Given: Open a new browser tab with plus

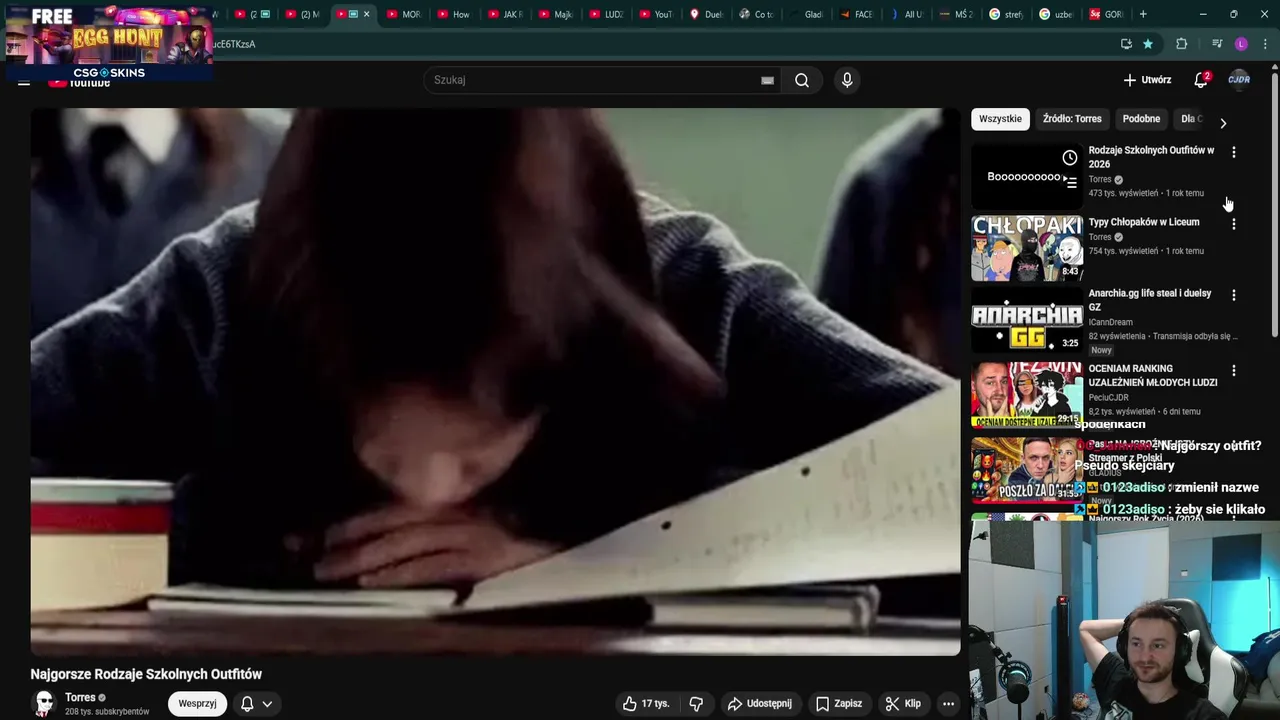Looking at the screenshot, I should [x=1142, y=14].
